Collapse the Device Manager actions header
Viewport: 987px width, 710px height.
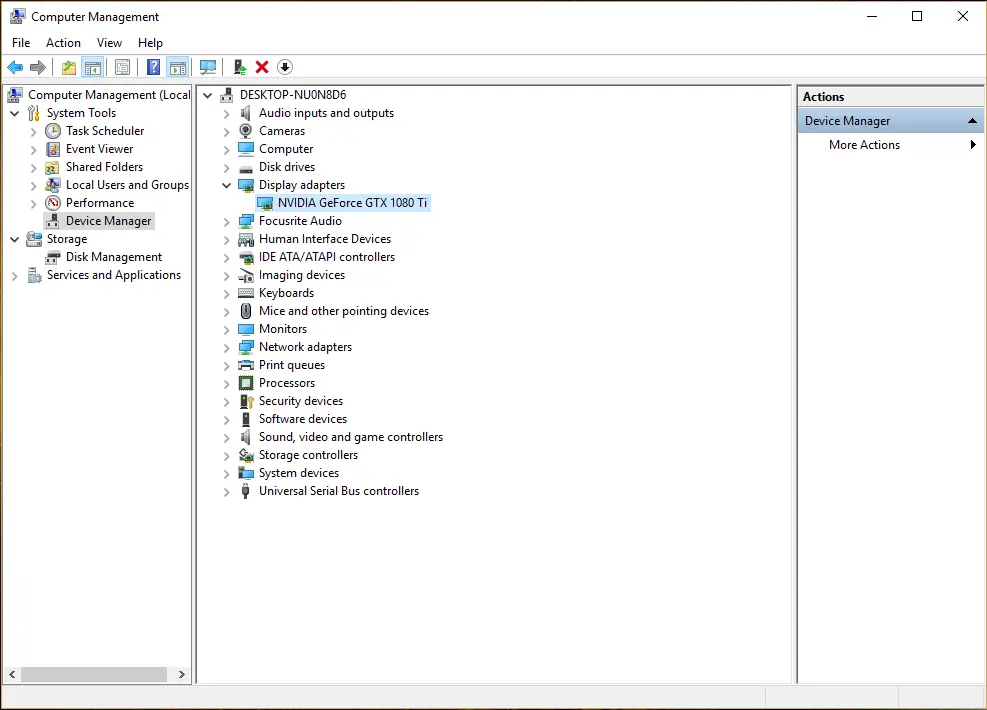pos(972,121)
